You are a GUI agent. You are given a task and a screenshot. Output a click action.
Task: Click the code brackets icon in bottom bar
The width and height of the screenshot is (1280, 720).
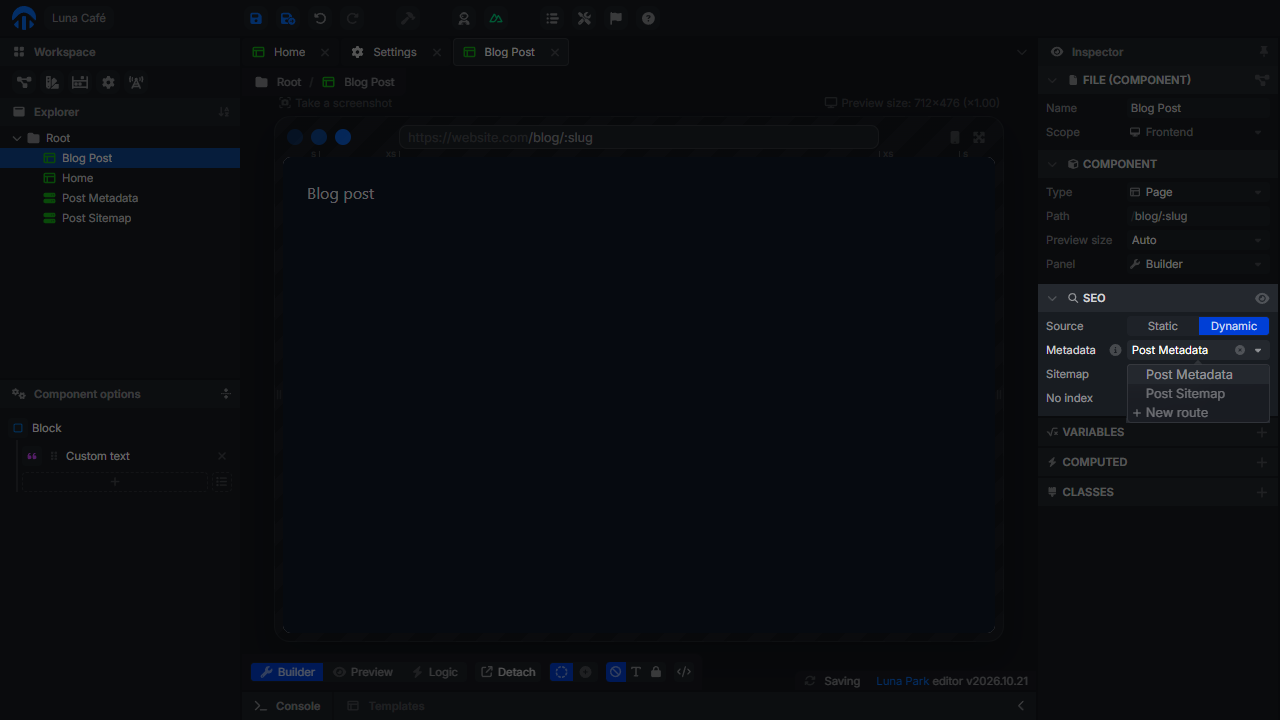click(684, 672)
